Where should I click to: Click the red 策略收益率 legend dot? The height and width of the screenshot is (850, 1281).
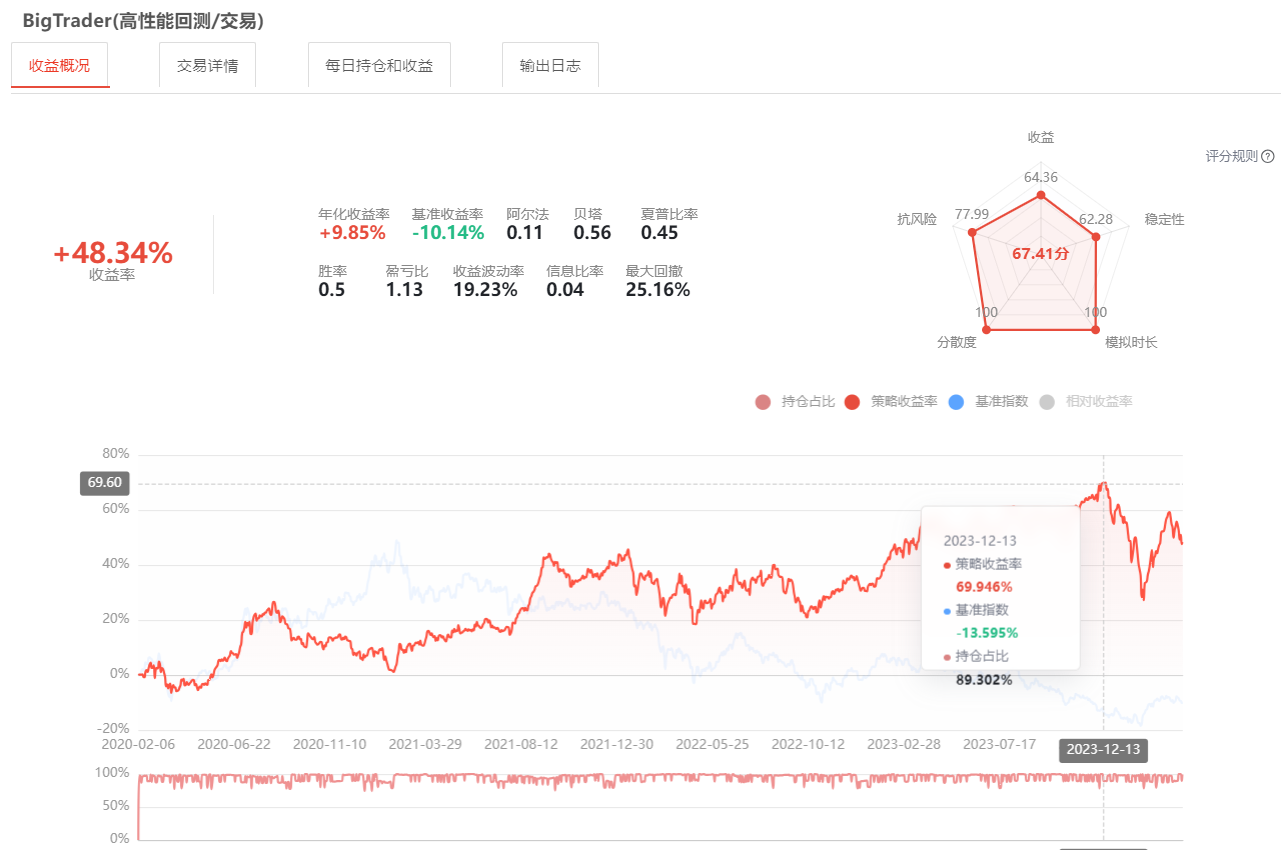(852, 402)
